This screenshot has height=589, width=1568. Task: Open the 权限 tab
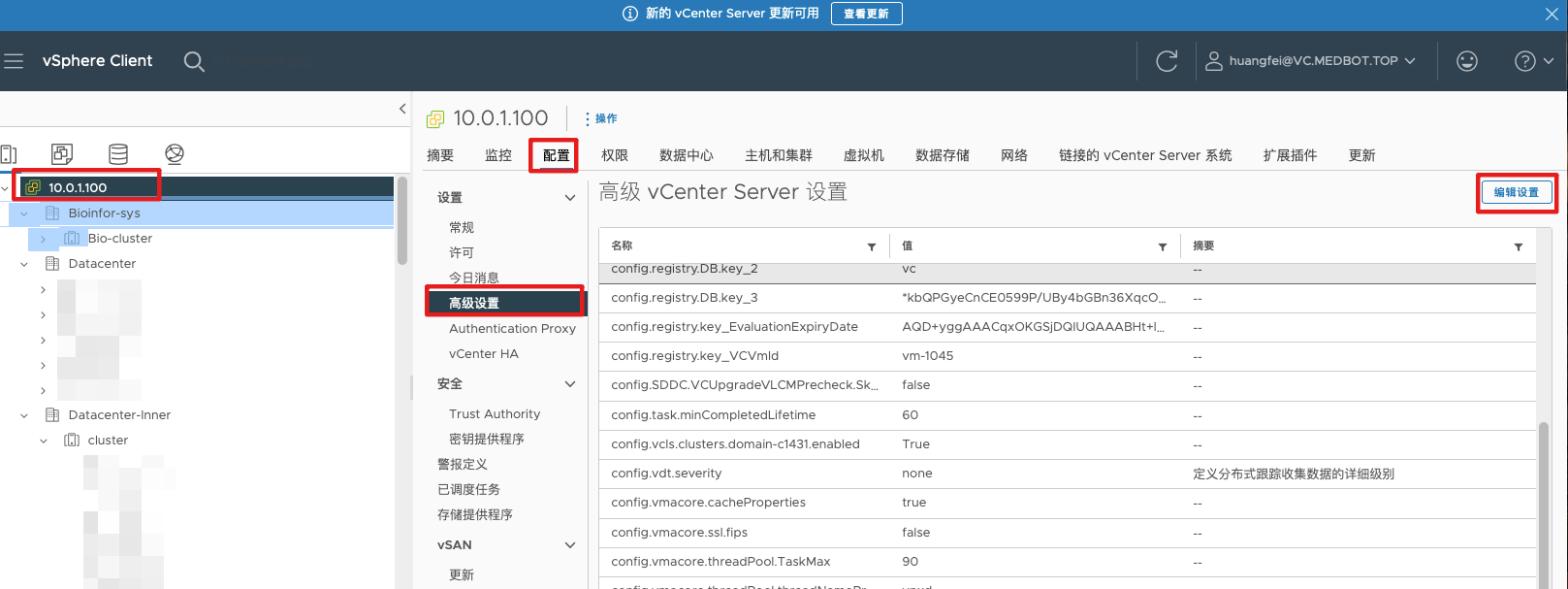(615, 155)
